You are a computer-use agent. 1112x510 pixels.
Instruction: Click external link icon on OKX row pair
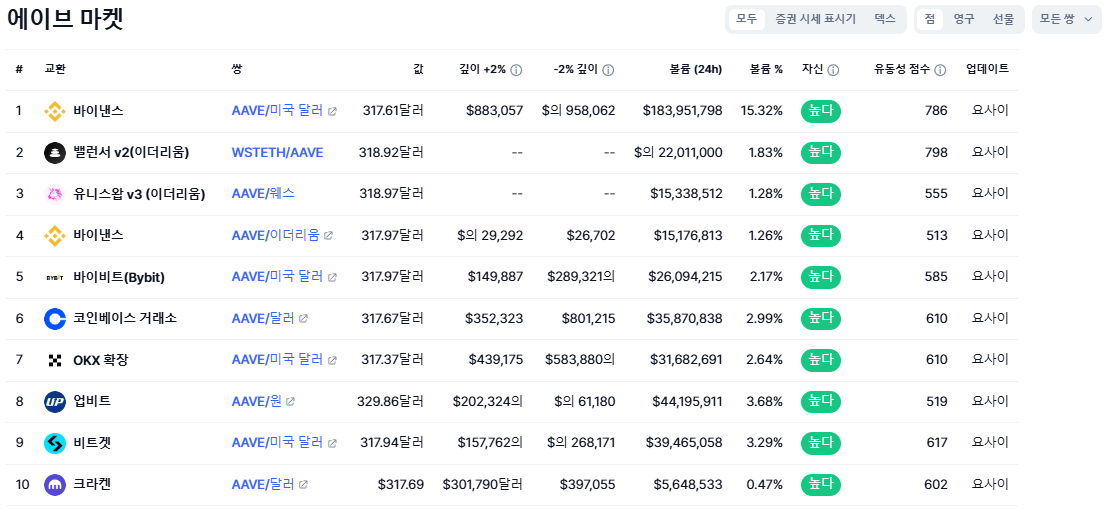332,360
